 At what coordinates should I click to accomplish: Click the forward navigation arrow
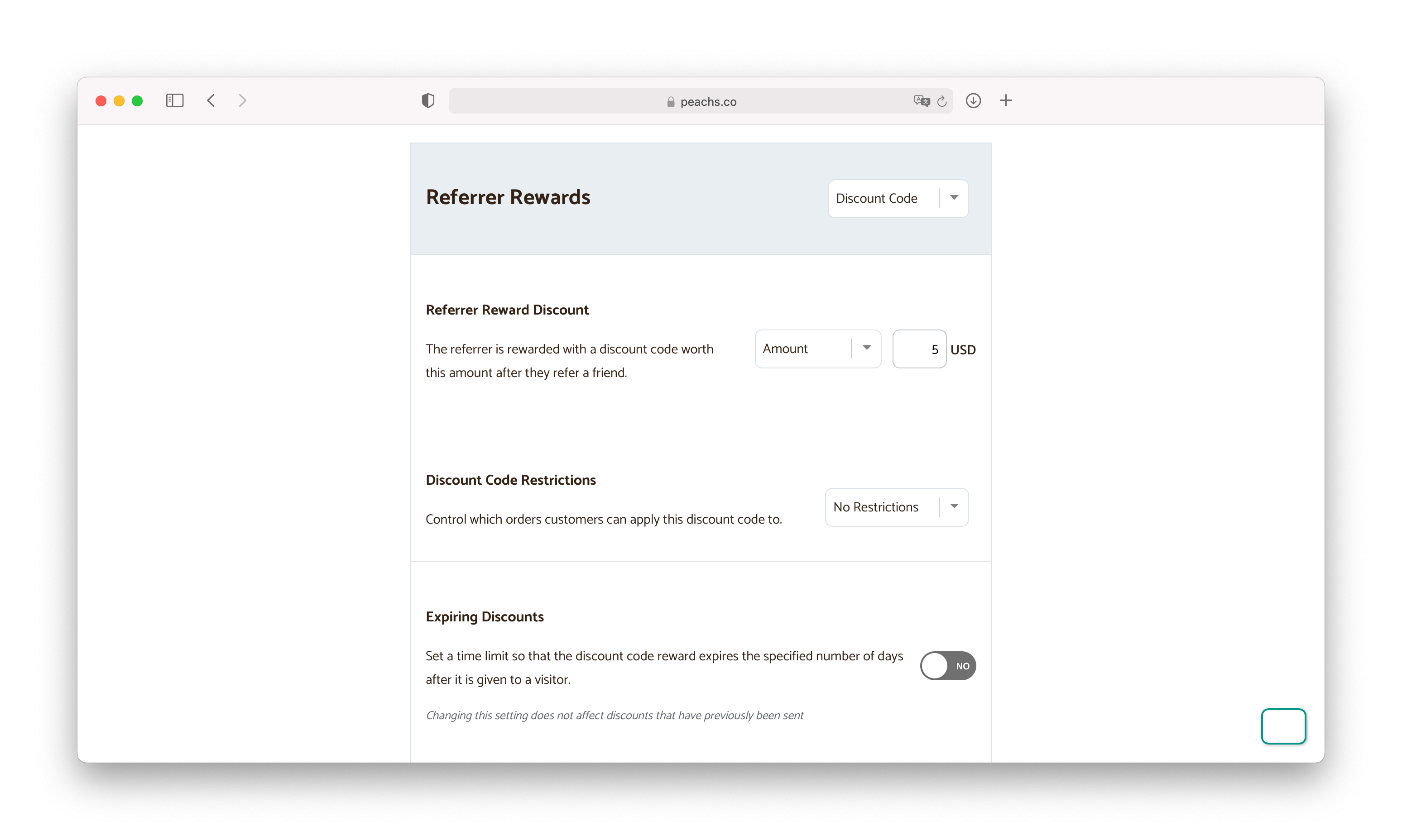coord(242,101)
